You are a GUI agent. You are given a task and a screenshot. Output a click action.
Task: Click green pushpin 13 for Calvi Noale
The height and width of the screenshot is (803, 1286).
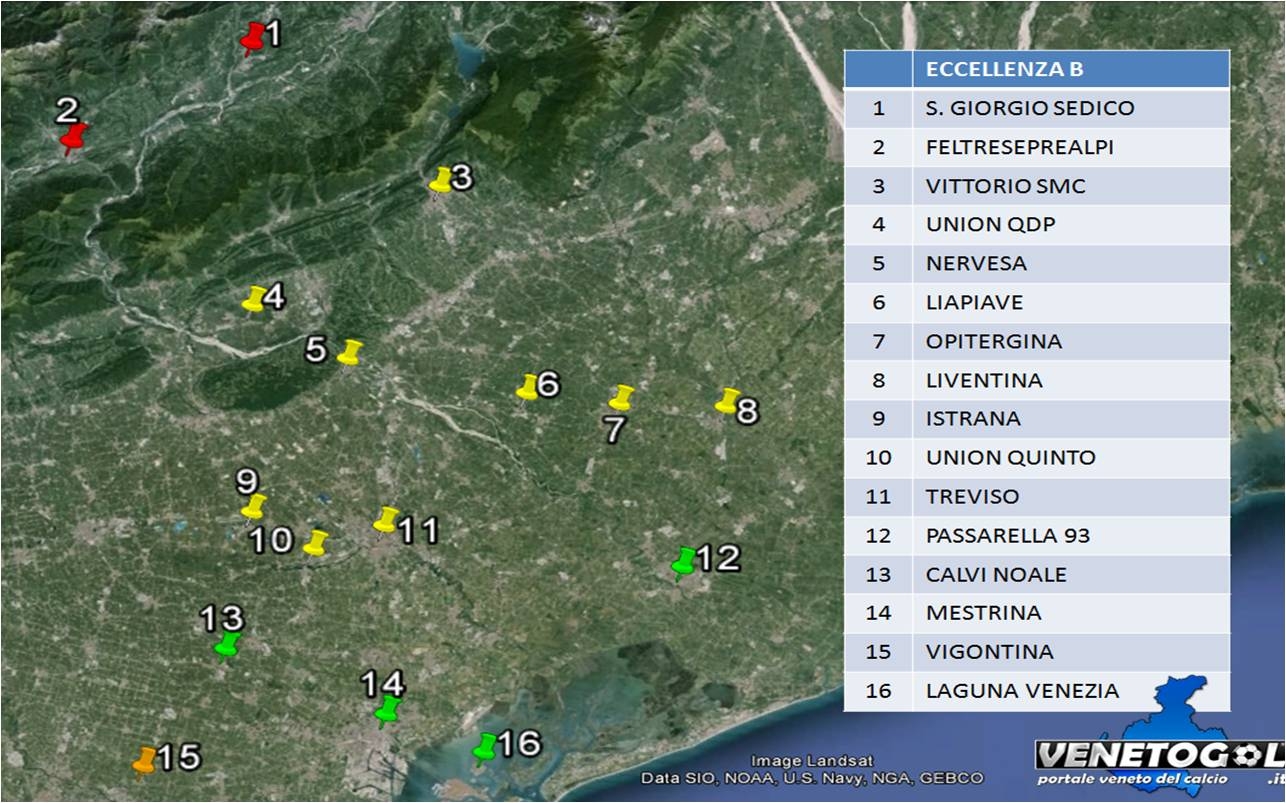tap(228, 645)
